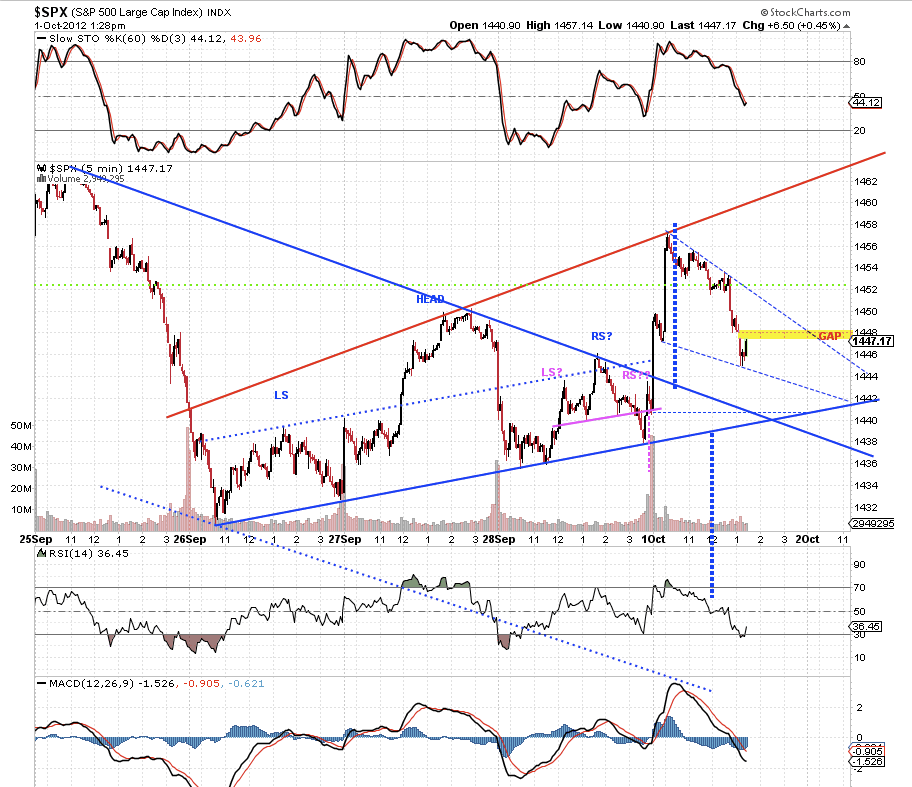Click the $SPX ticker title
Viewport: 912px width, 787px height.
51,12
